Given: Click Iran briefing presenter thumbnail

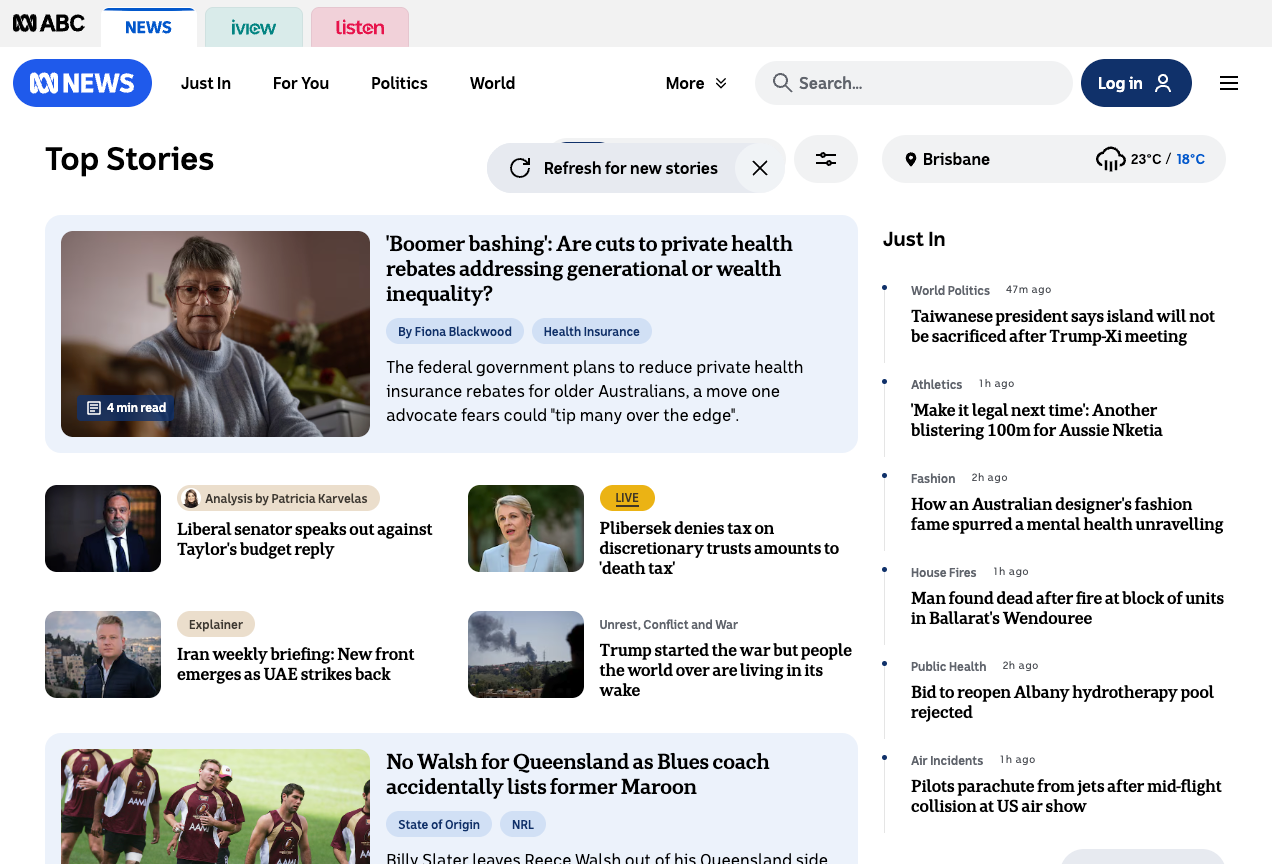Looking at the screenshot, I should click(103, 654).
